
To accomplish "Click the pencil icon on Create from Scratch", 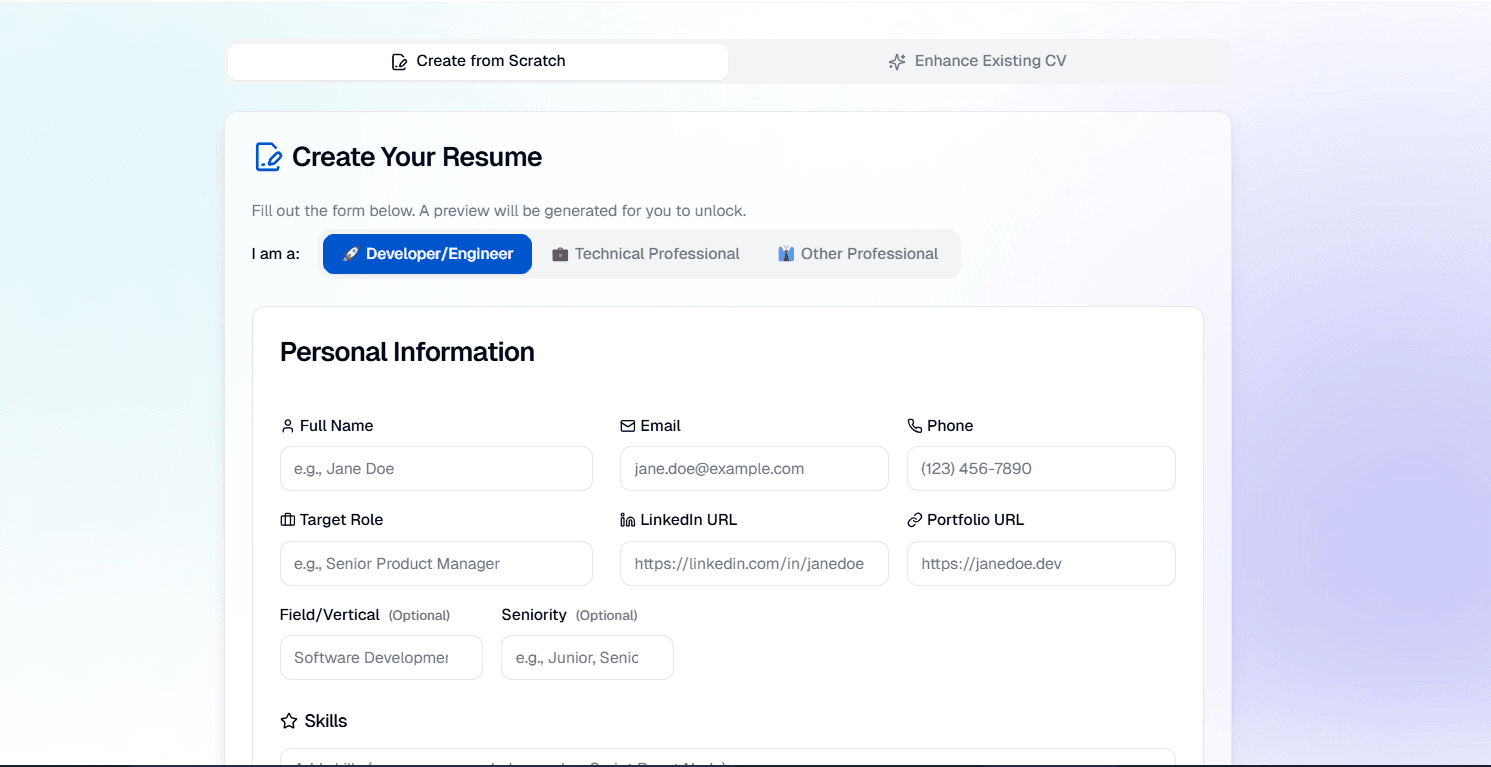I will tap(399, 60).
